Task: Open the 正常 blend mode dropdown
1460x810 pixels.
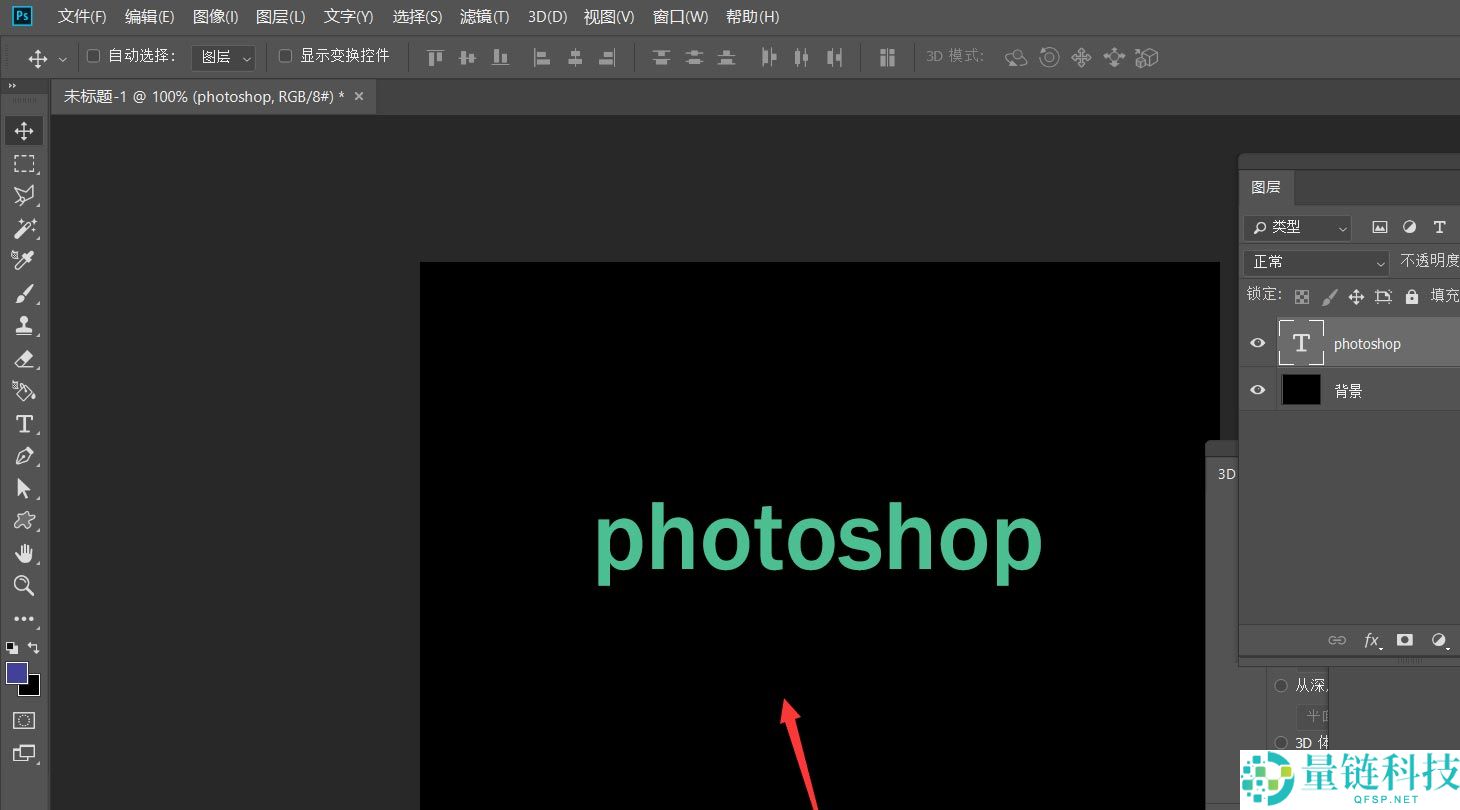Action: (1316, 262)
